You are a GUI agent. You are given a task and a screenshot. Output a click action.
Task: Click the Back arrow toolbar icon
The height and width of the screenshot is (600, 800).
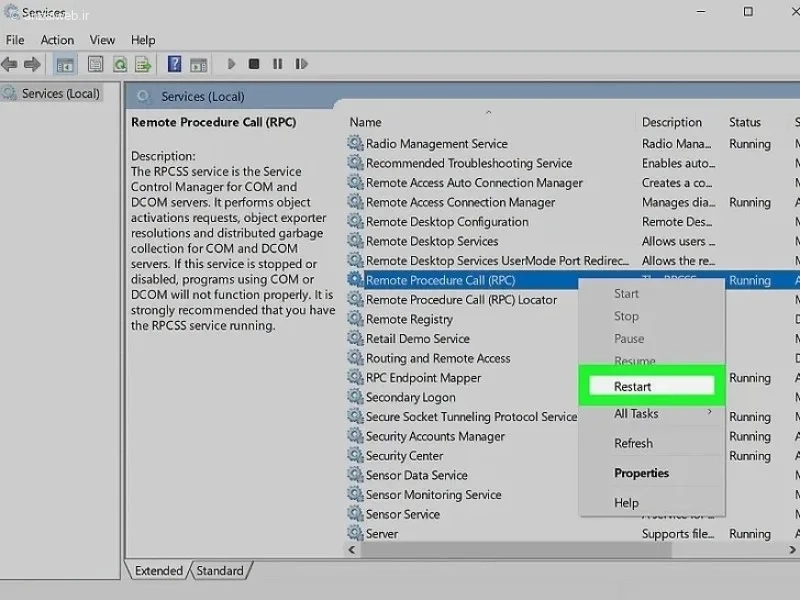(x=10, y=64)
